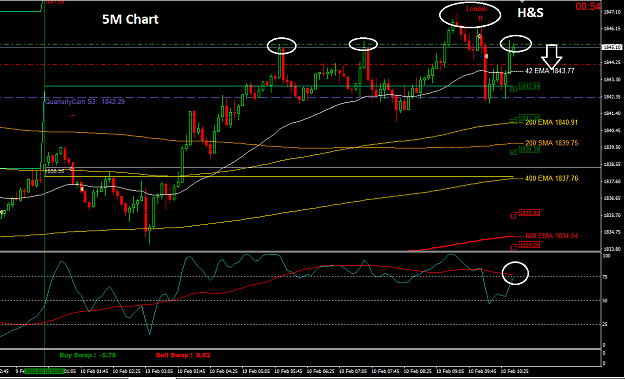Click the 10 Feb 08:25 time label
Screen dimensions: 625x379
pos(419,371)
